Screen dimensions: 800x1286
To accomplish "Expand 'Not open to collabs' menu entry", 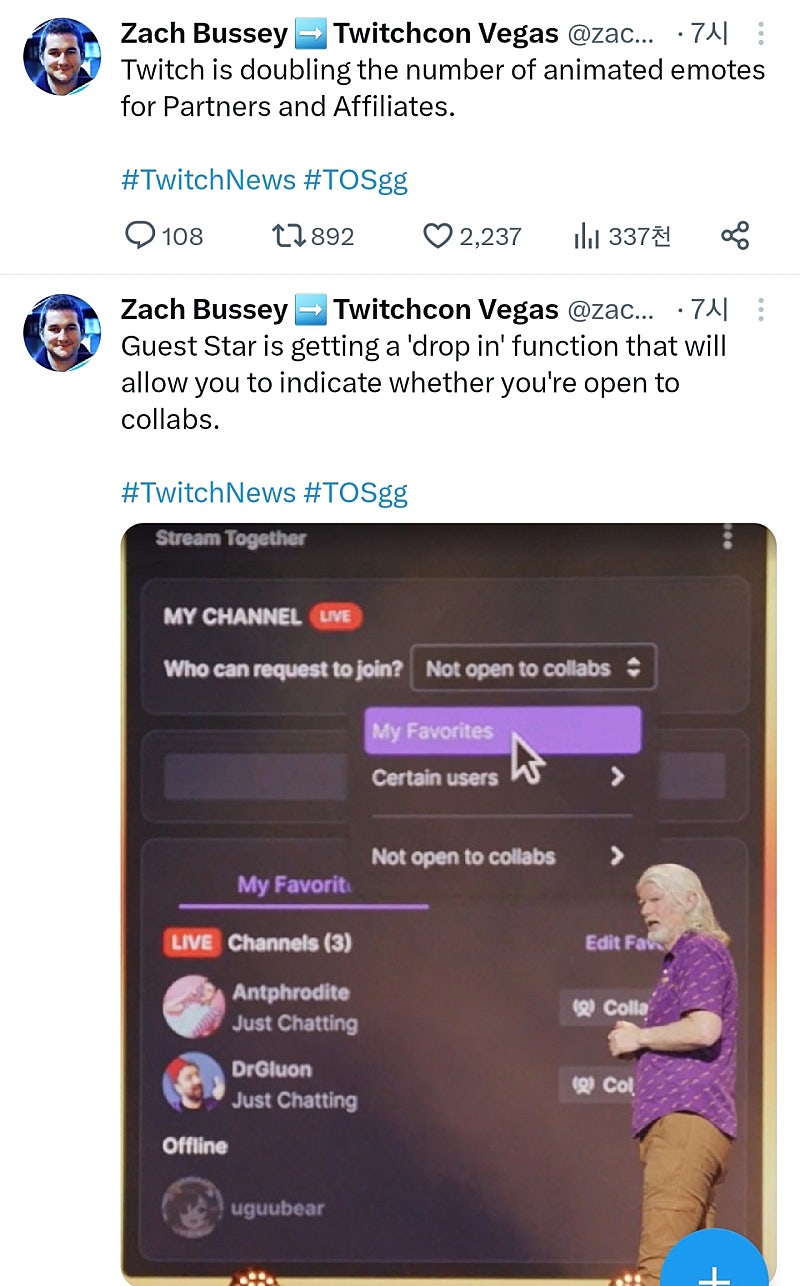I will coord(497,856).
